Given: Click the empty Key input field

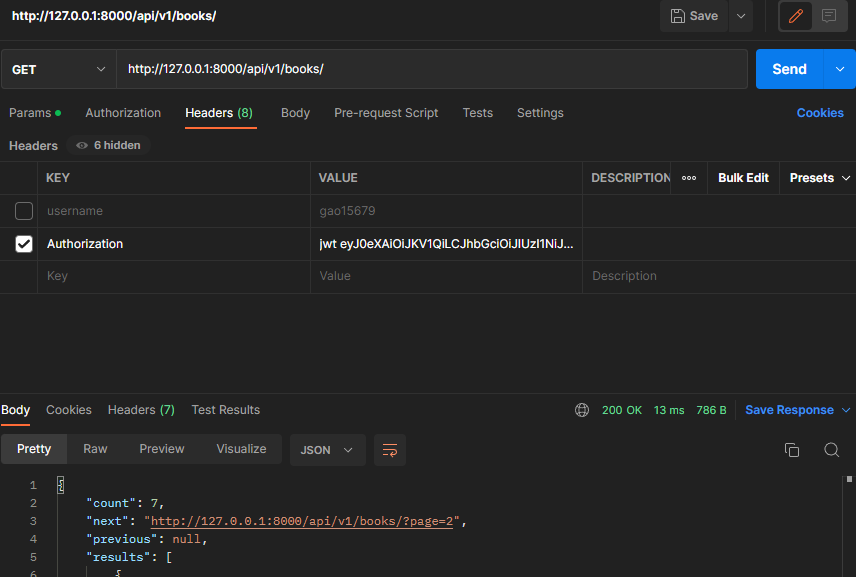Looking at the screenshot, I should point(174,276).
